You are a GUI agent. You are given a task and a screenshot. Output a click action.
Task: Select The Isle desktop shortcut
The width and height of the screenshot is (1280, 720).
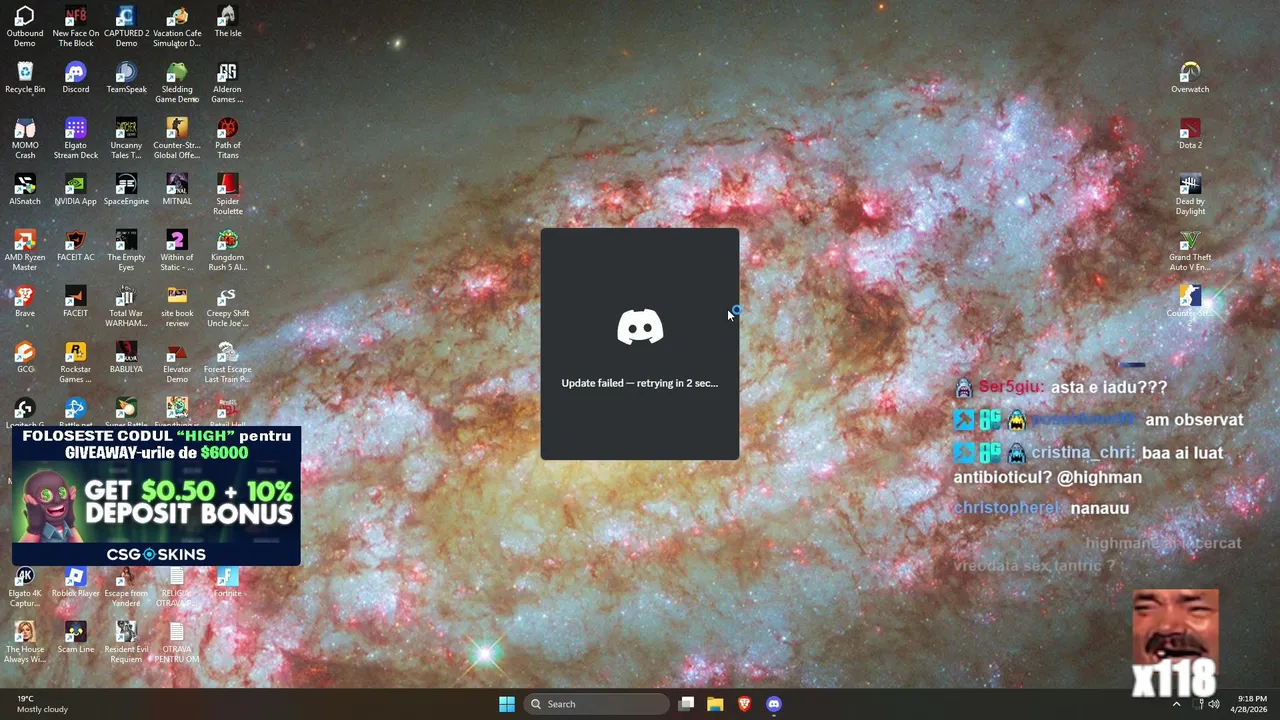pyautogui.click(x=227, y=22)
